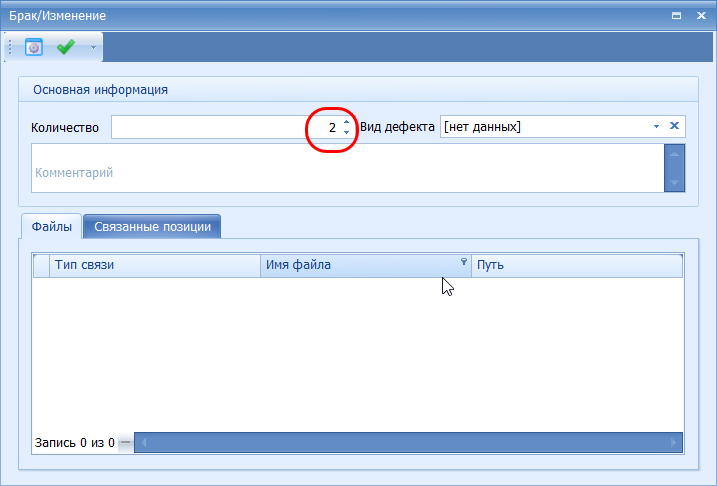717x486 pixels.
Task: Sort by the Путь column header
Action: pyautogui.click(x=575, y=265)
